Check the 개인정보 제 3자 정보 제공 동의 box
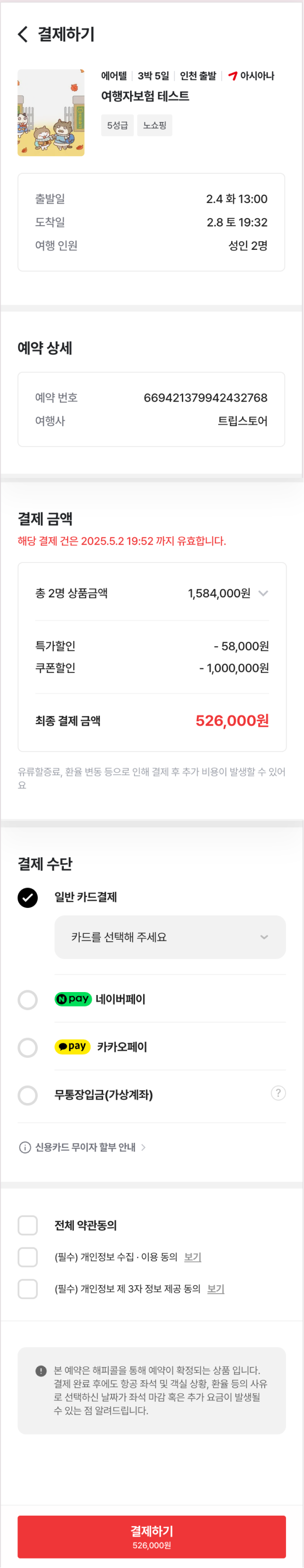304x1568 pixels. pos(27,1289)
